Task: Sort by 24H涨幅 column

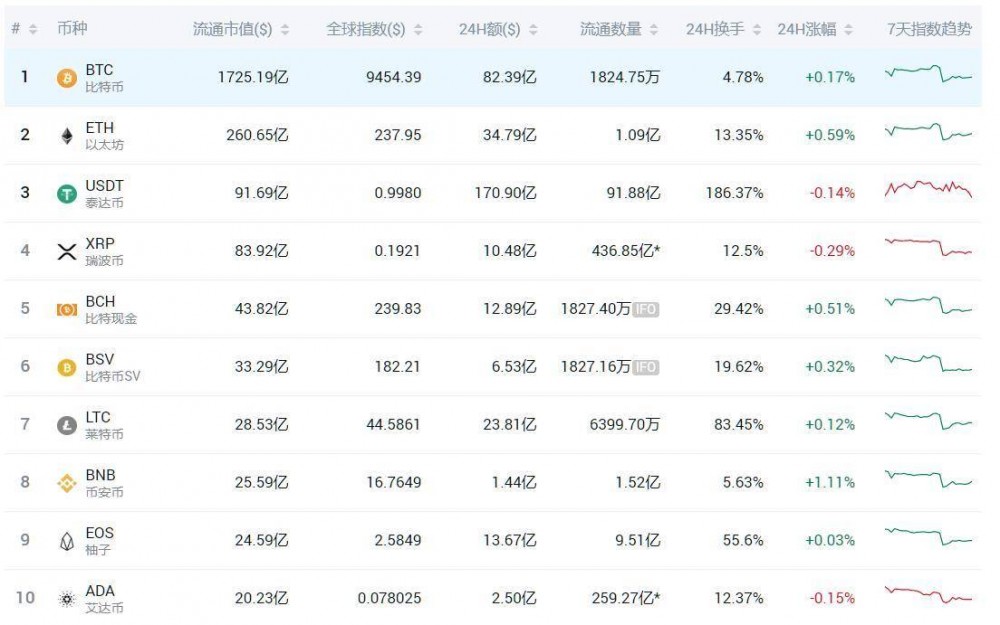Action: (814, 30)
